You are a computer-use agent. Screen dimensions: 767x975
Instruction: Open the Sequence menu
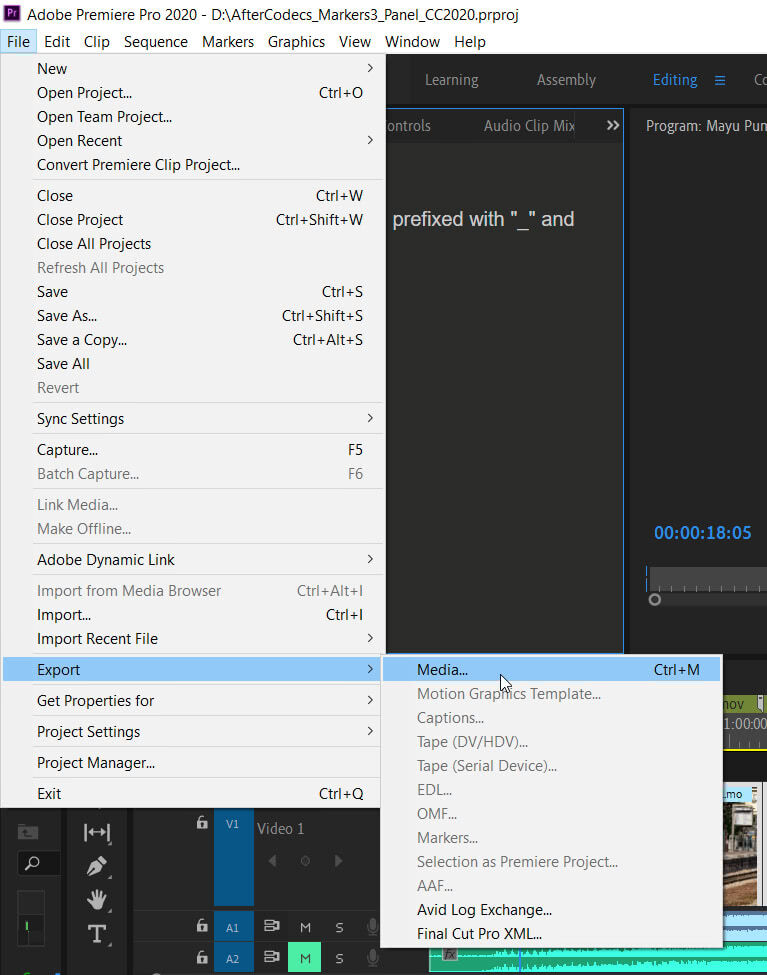[156, 42]
